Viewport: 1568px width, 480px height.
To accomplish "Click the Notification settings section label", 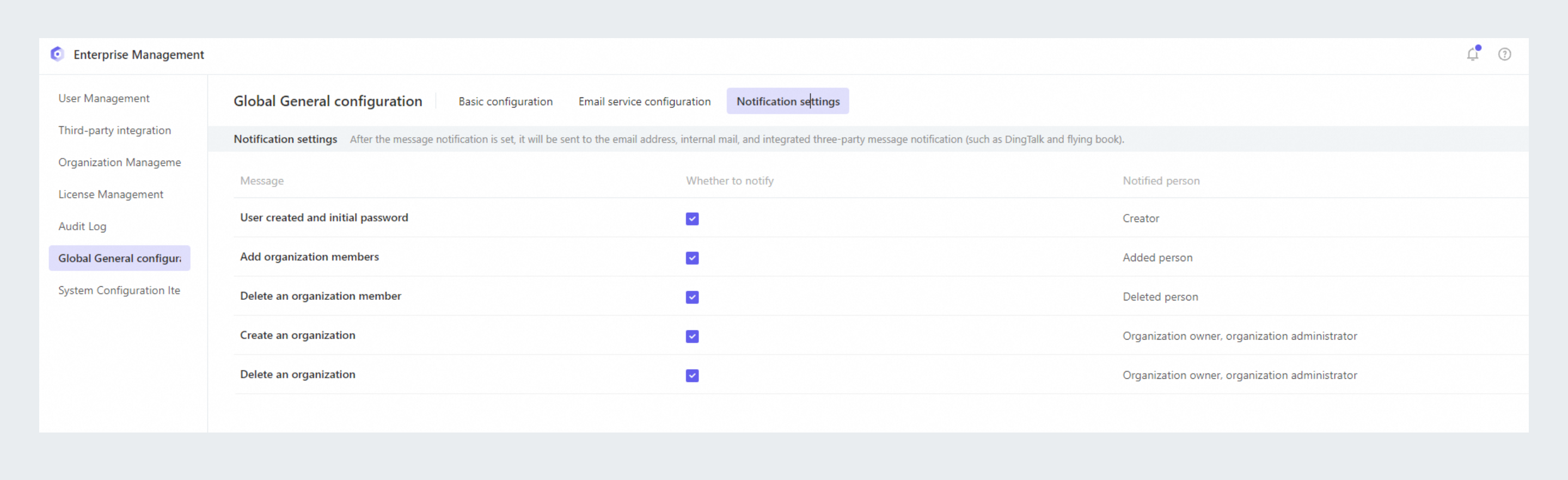I will point(285,139).
